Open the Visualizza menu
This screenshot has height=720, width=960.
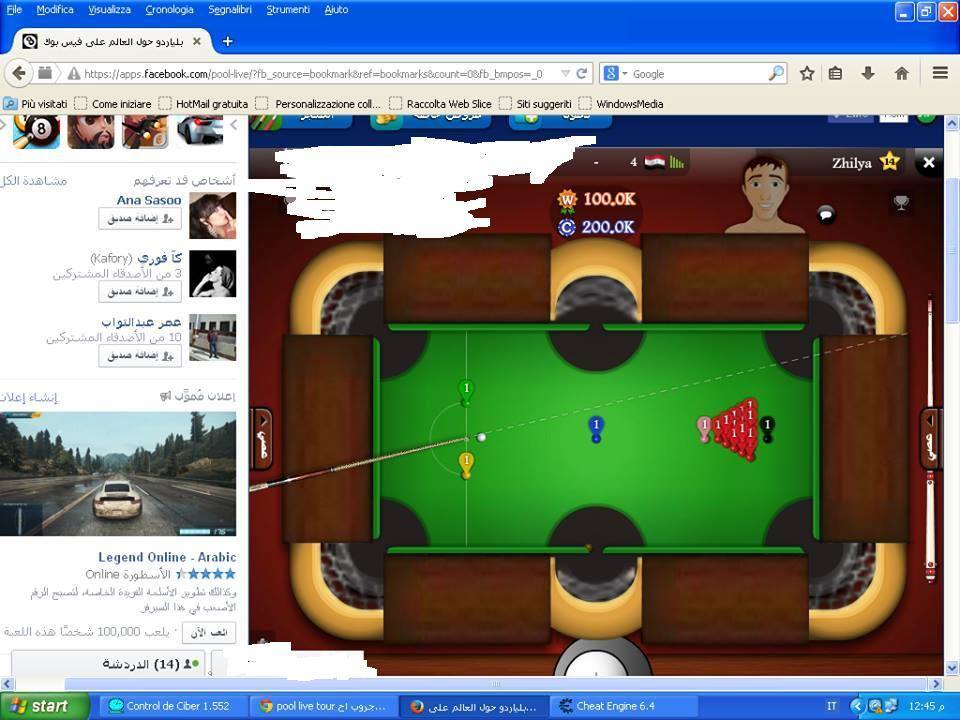110,10
